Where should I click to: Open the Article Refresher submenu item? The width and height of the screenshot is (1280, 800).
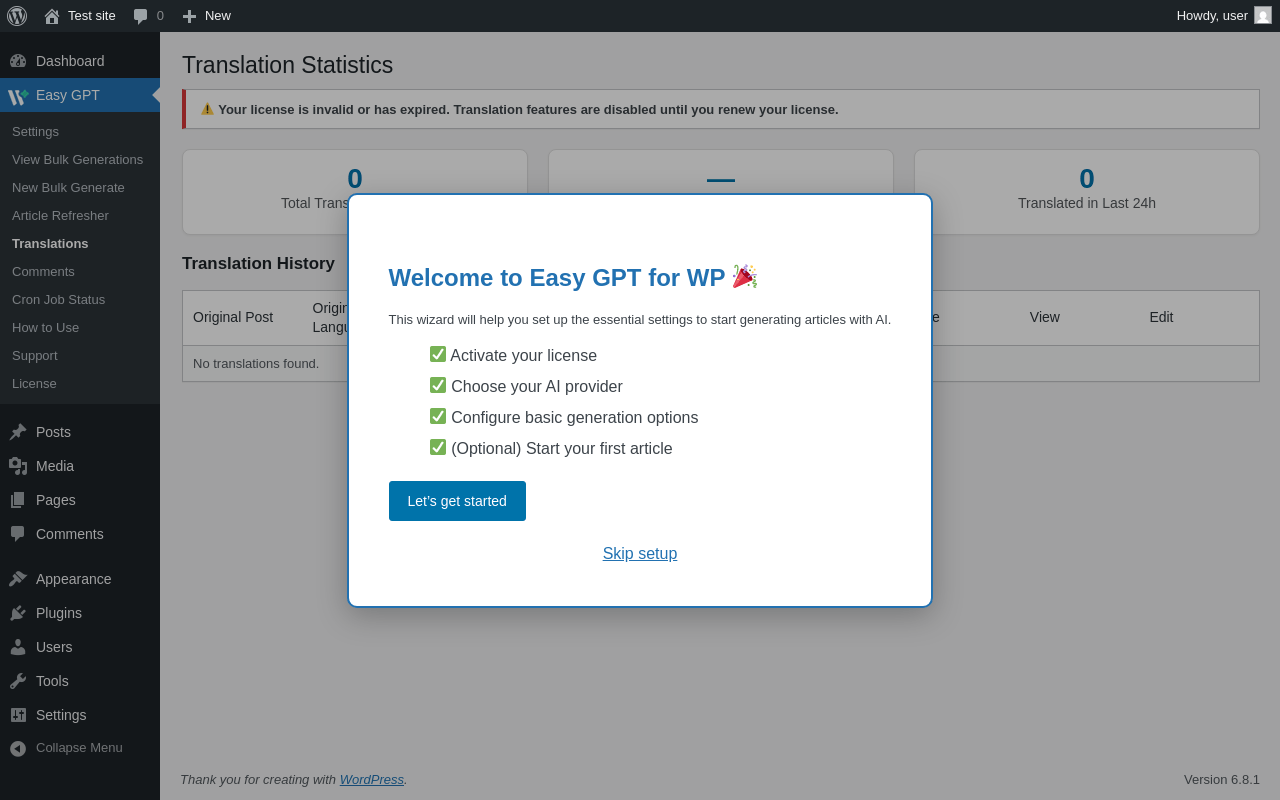click(60, 215)
